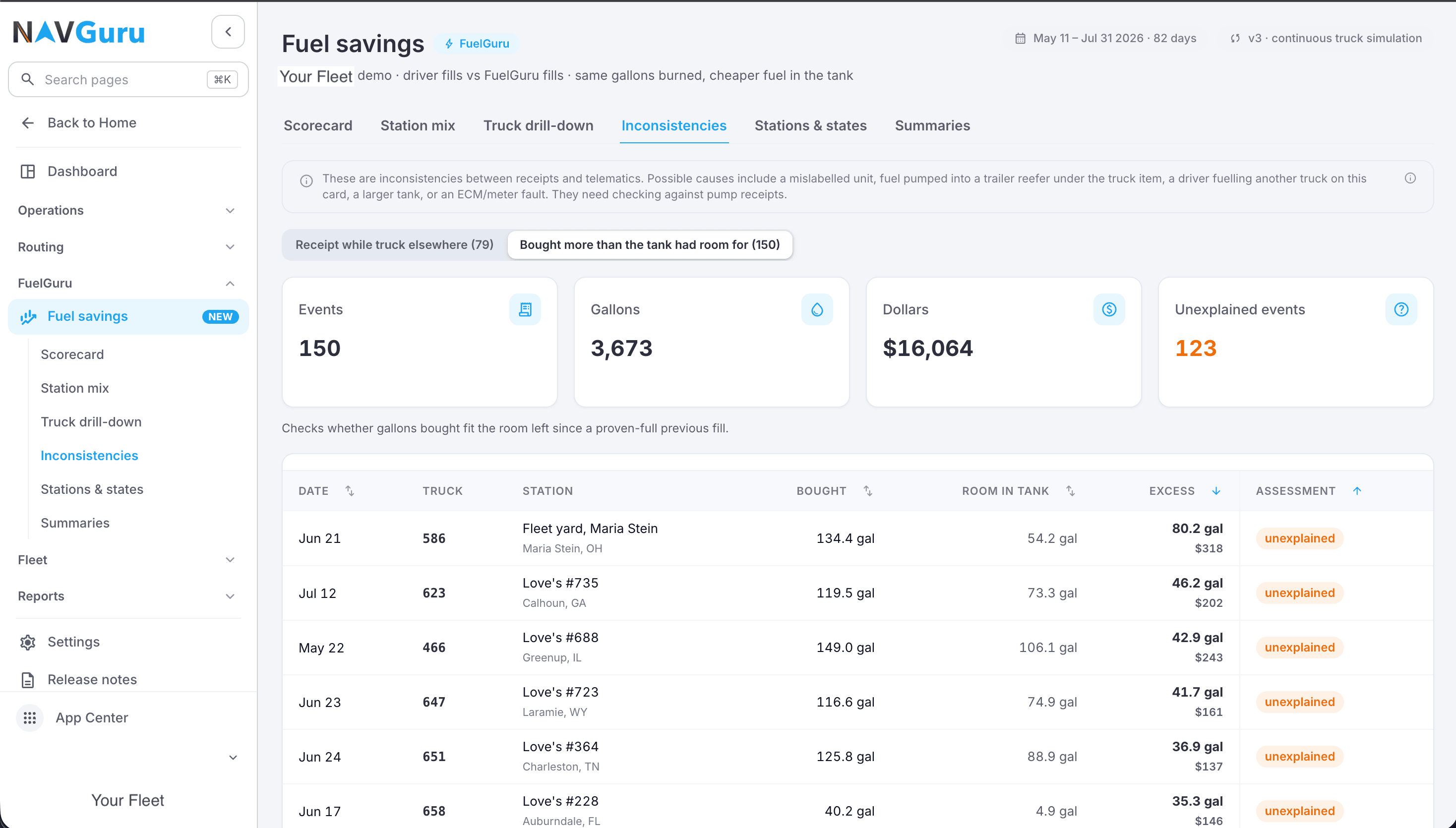Screen dimensions: 1456x828
Task: Click the 119.5 gal bought value
Action: tap(846, 593)
